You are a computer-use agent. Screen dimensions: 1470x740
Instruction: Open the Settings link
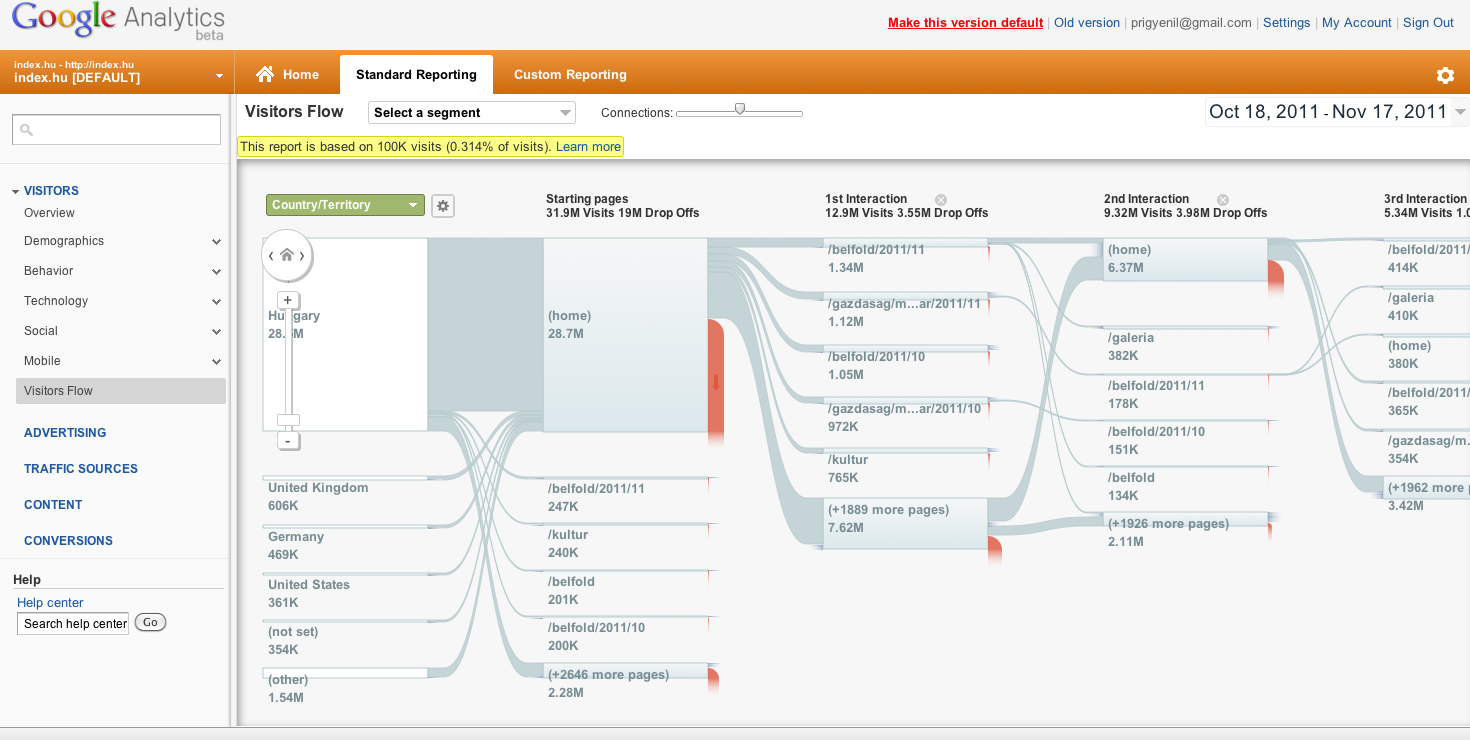click(1286, 23)
